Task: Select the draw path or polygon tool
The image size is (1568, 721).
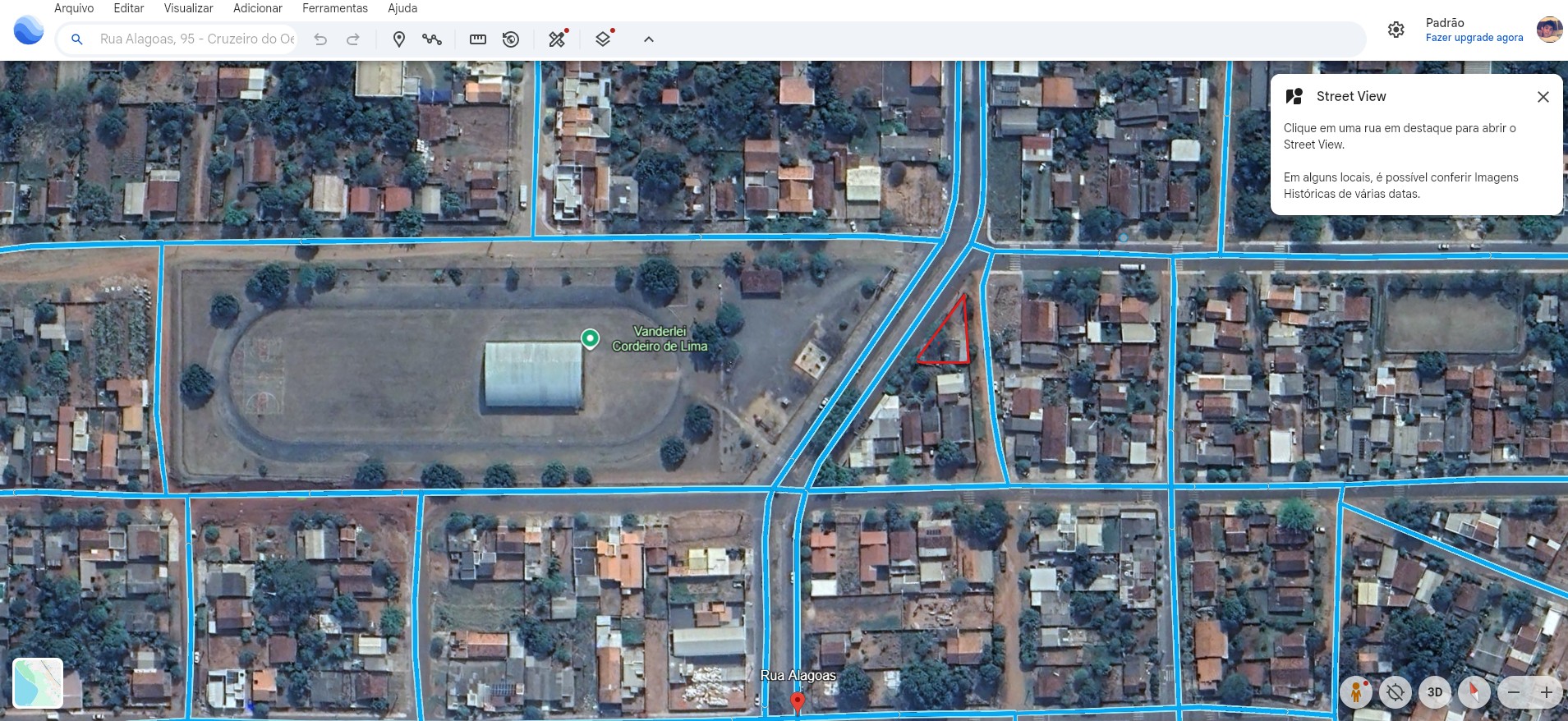Action: coord(432,39)
